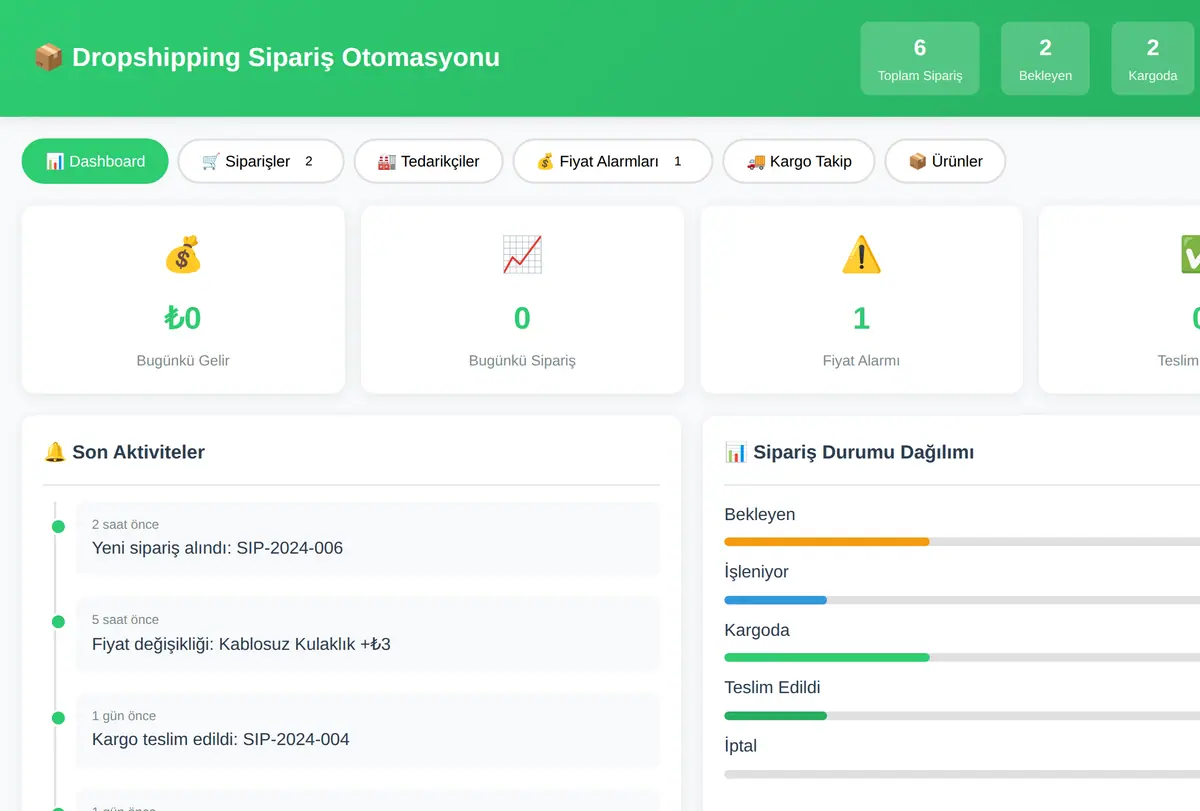This screenshot has height=811, width=1200.
Task: Click the orange Bekleyen progress bar
Action: (x=827, y=542)
